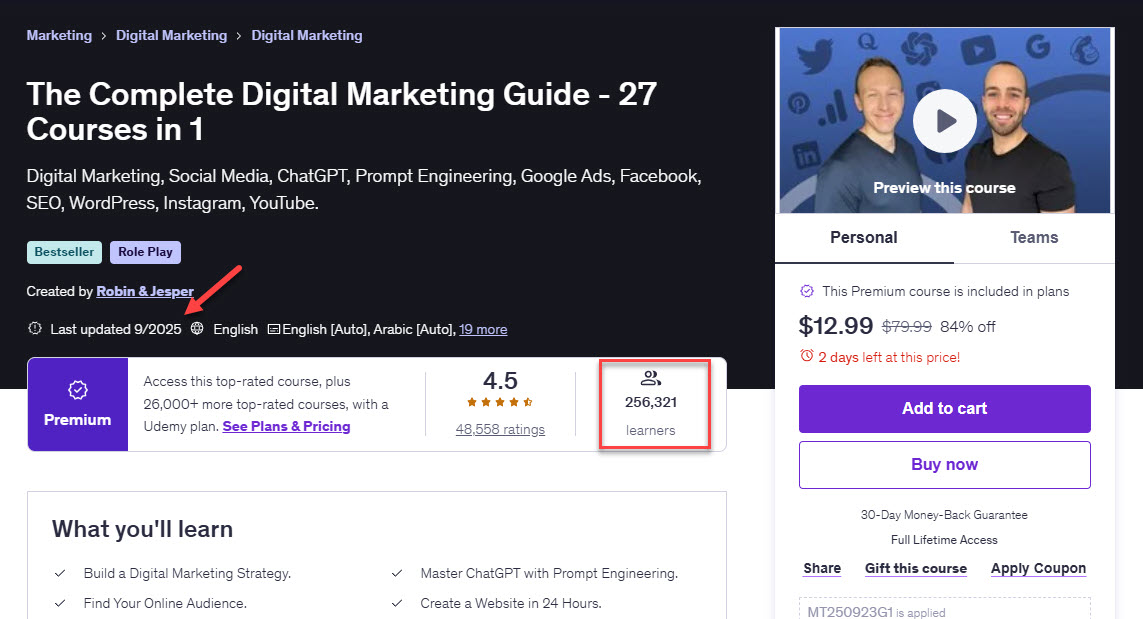1143x619 pixels.
Task: Click Preview this course caption
Action: [944, 188]
